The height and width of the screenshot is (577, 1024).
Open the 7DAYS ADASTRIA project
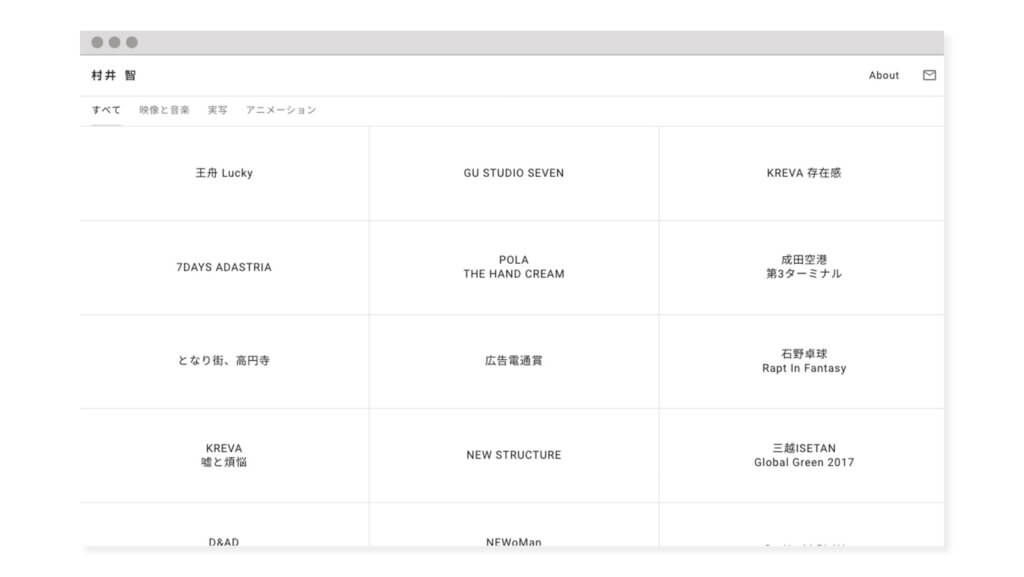tap(224, 267)
